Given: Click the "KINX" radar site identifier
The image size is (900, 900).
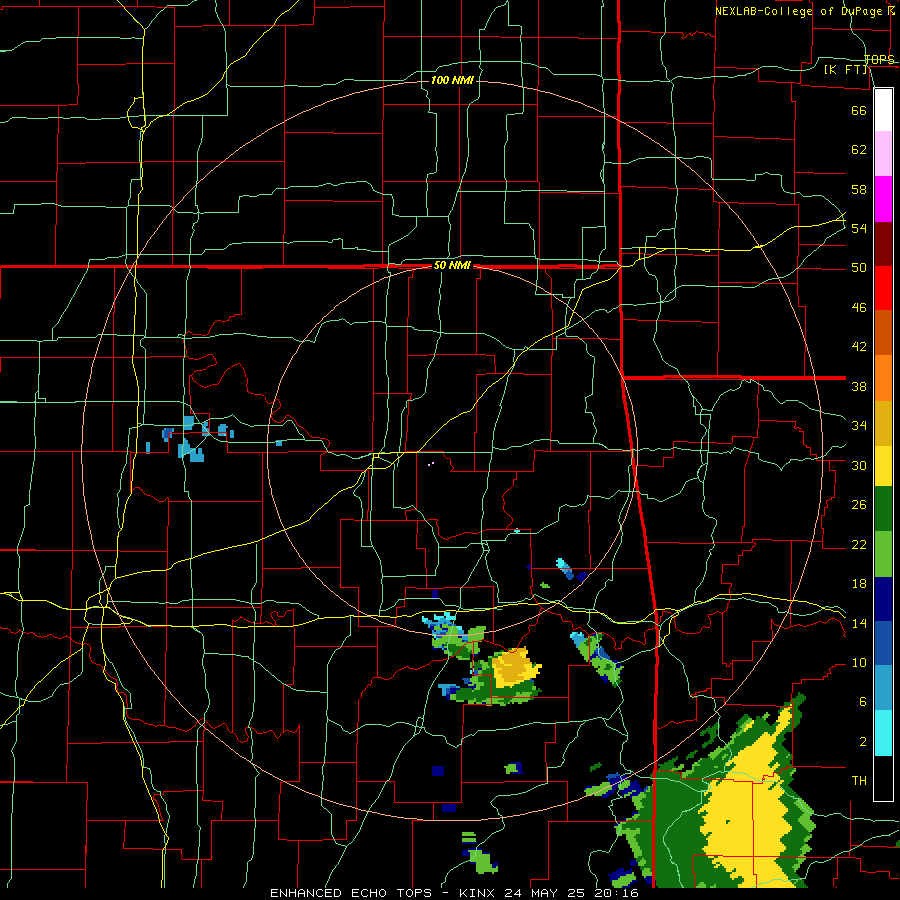Looking at the screenshot, I should 479,893.
